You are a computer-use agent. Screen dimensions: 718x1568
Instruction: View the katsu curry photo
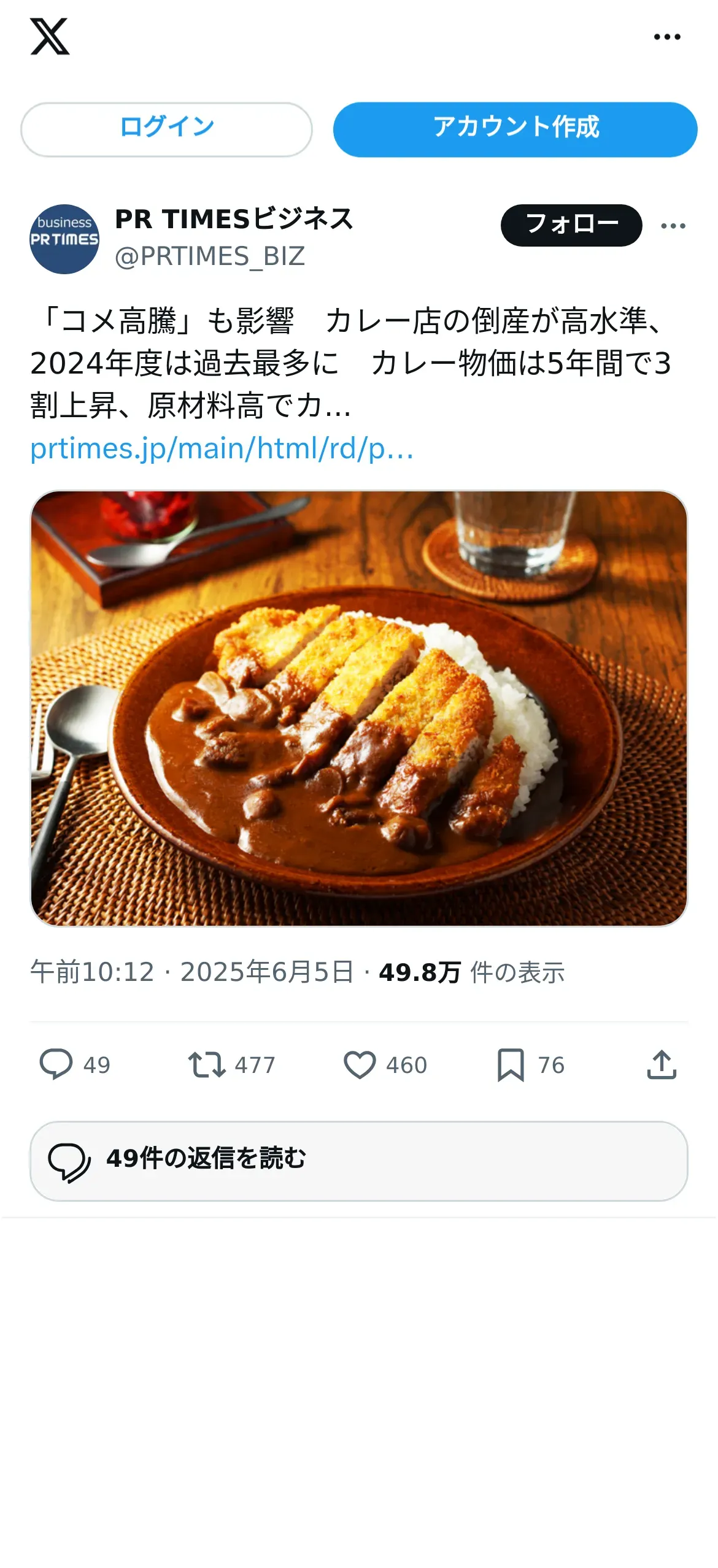coord(359,709)
